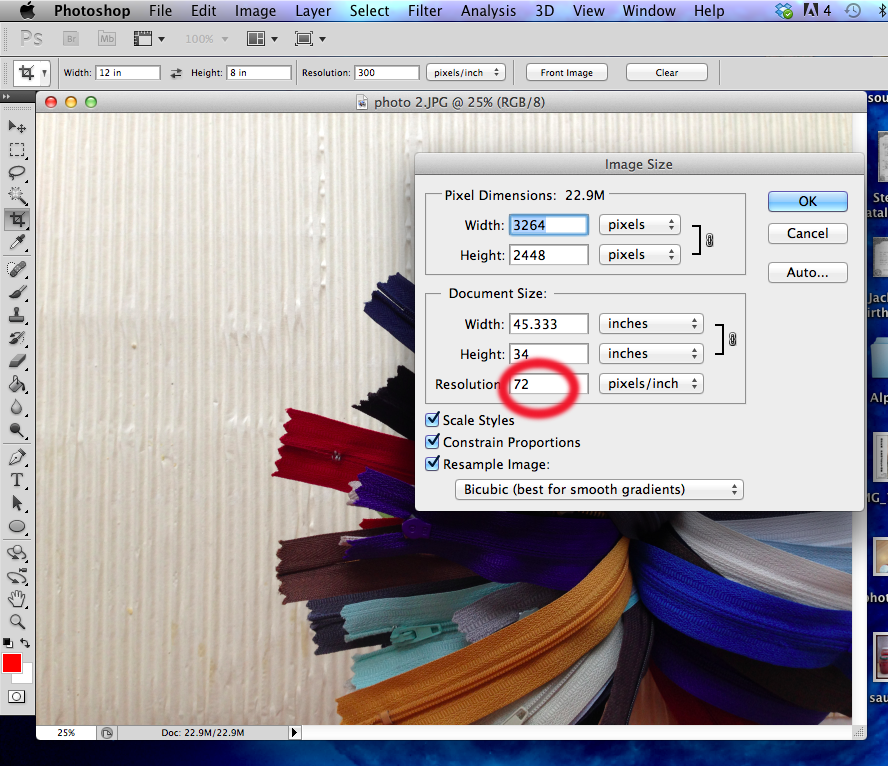Swap the crop width and height values
This screenshot has height=766, width=888.
(x=177, y=73)
